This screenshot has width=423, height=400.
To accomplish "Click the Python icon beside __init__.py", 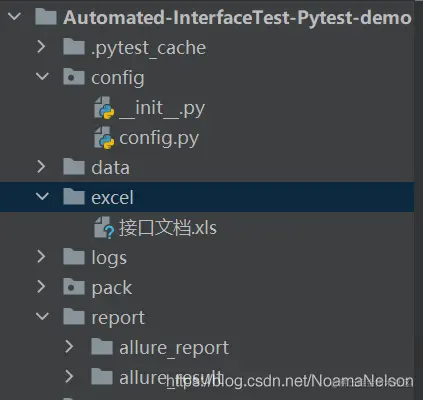I will (x=104, y=108).
